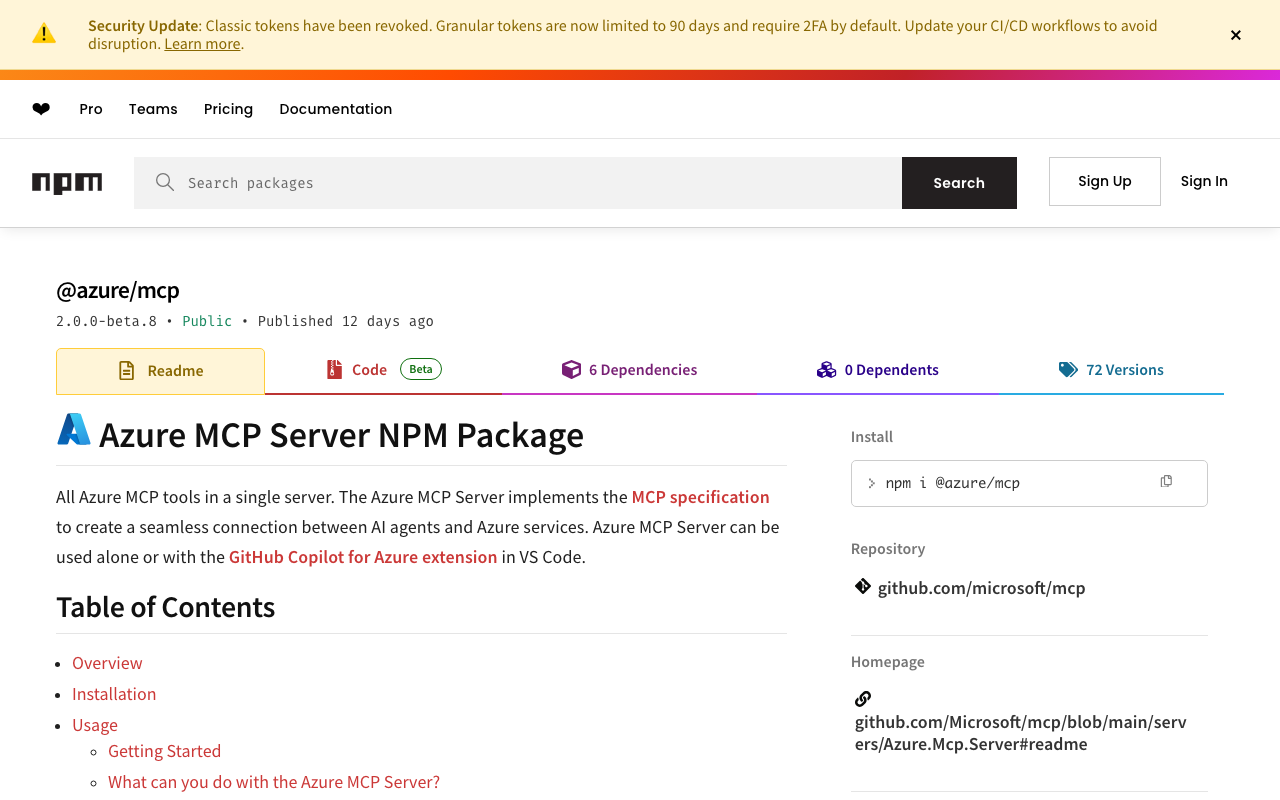
Task: Open the github.com/microsoft/mcp repository link
Action: coord(981,588)
